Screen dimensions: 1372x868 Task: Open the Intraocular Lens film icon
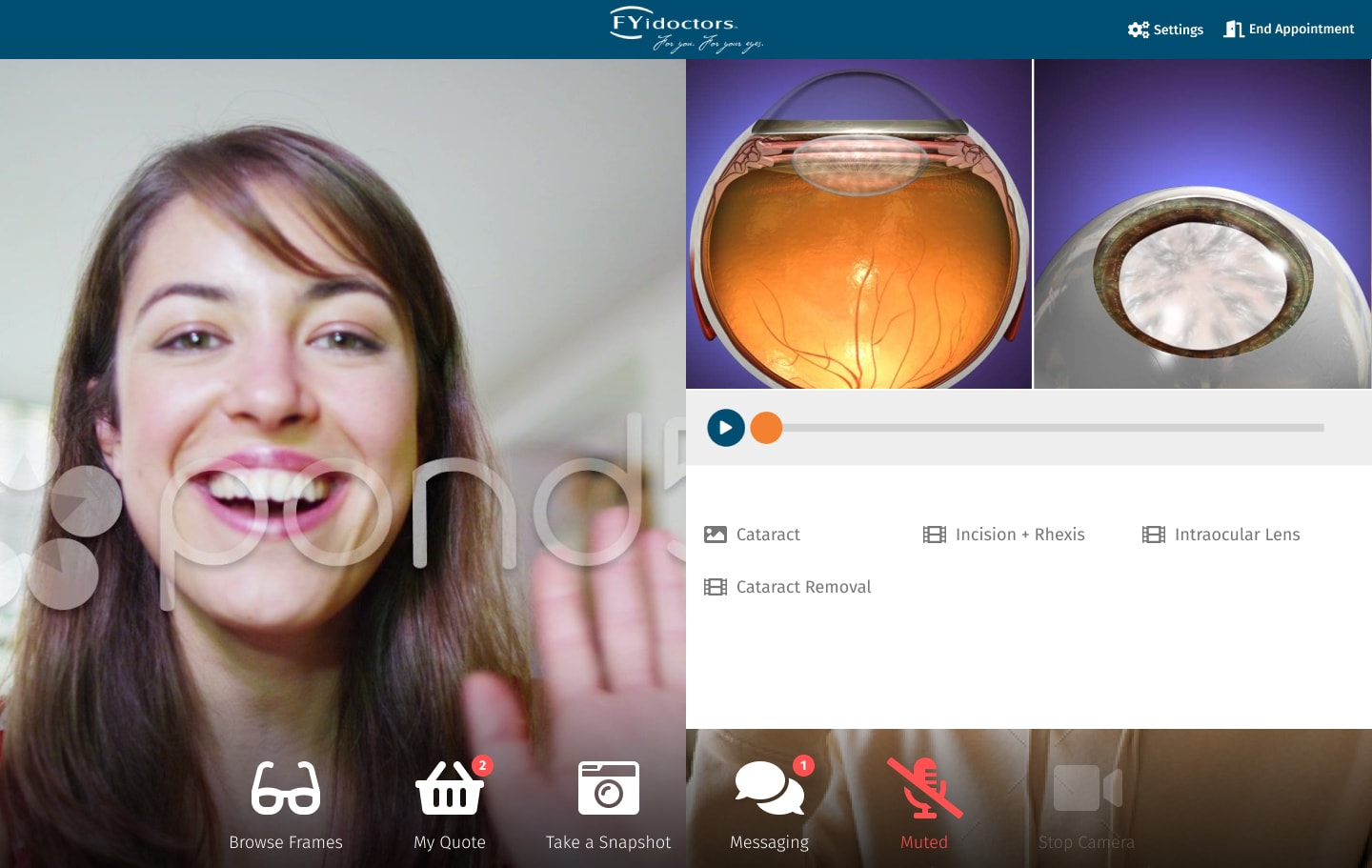(x=1153, y=535)
